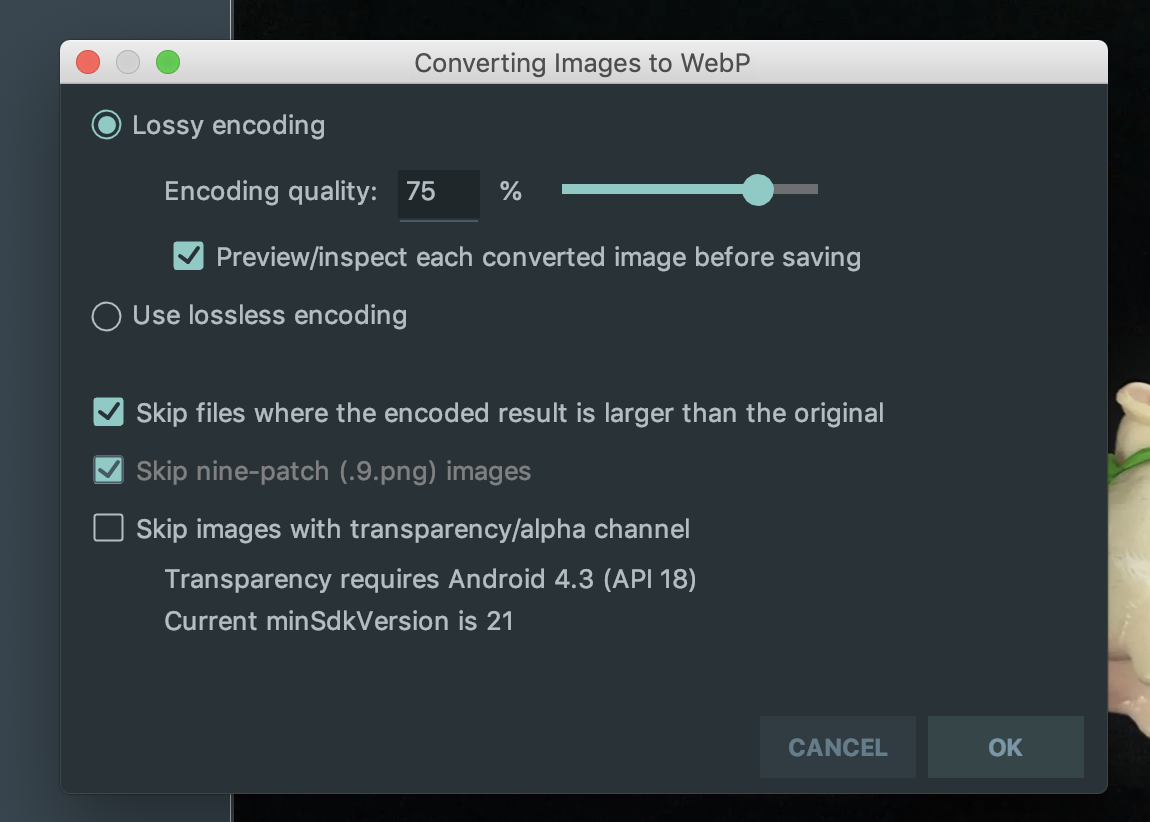Click the green zoom window button
Viewport: 1150px width, 822px height.
[x=168, y=63]
